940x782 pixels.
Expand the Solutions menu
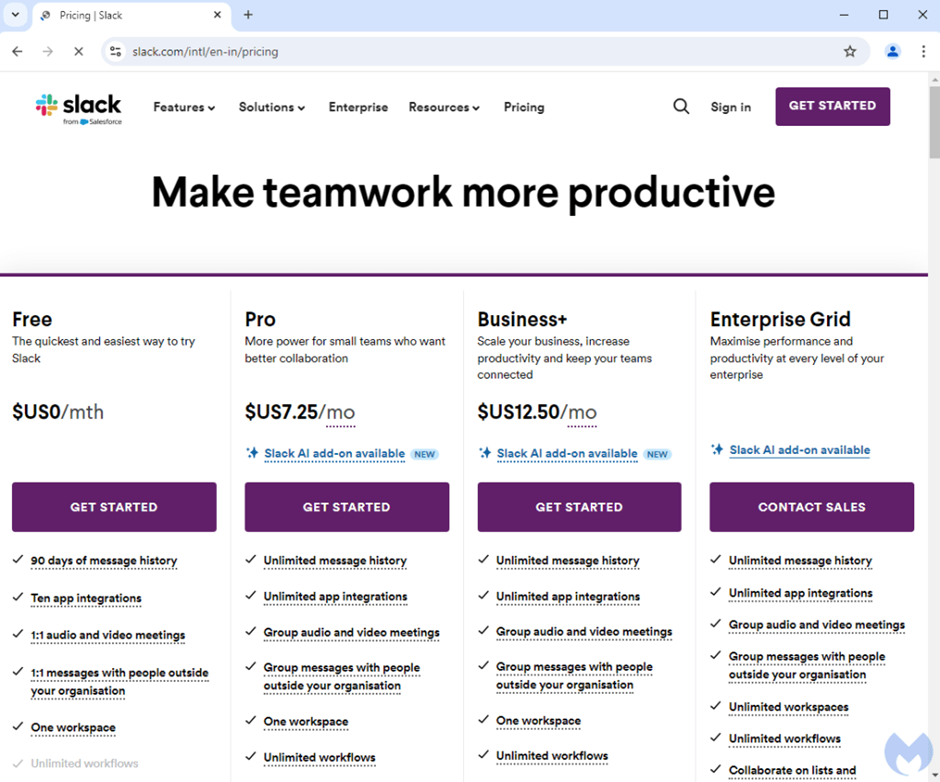[x=272, y=107]
